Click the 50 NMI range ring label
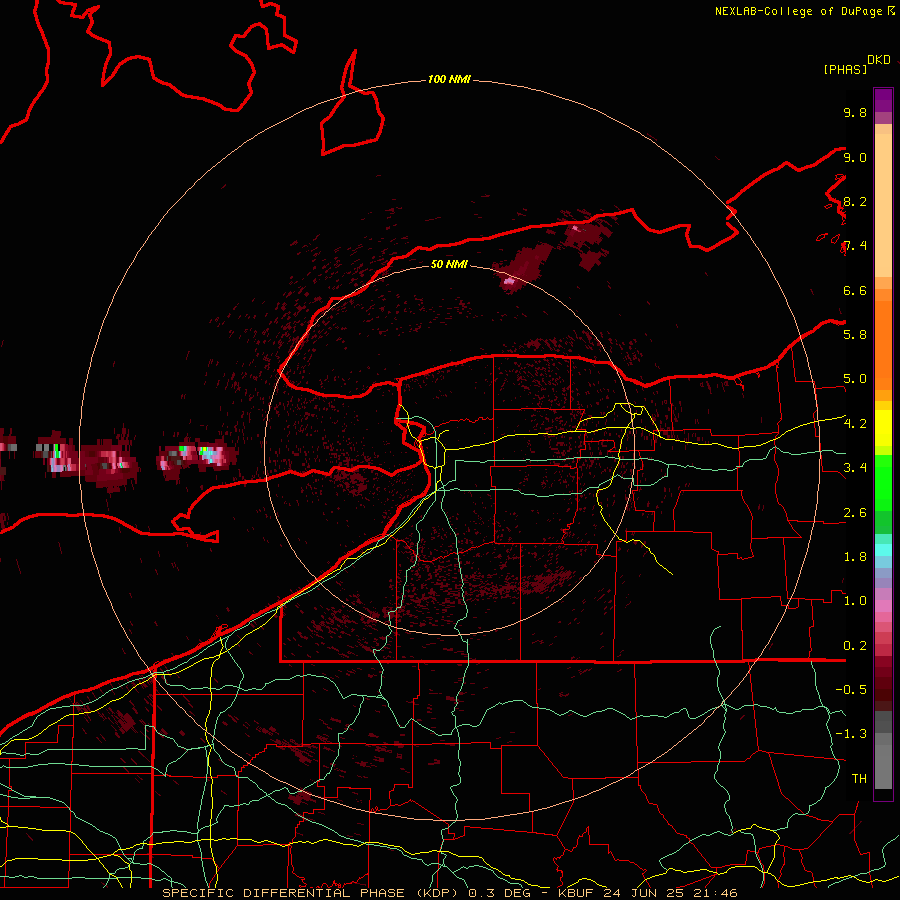Viewport: 900px width, 900px height. point(449,264)
